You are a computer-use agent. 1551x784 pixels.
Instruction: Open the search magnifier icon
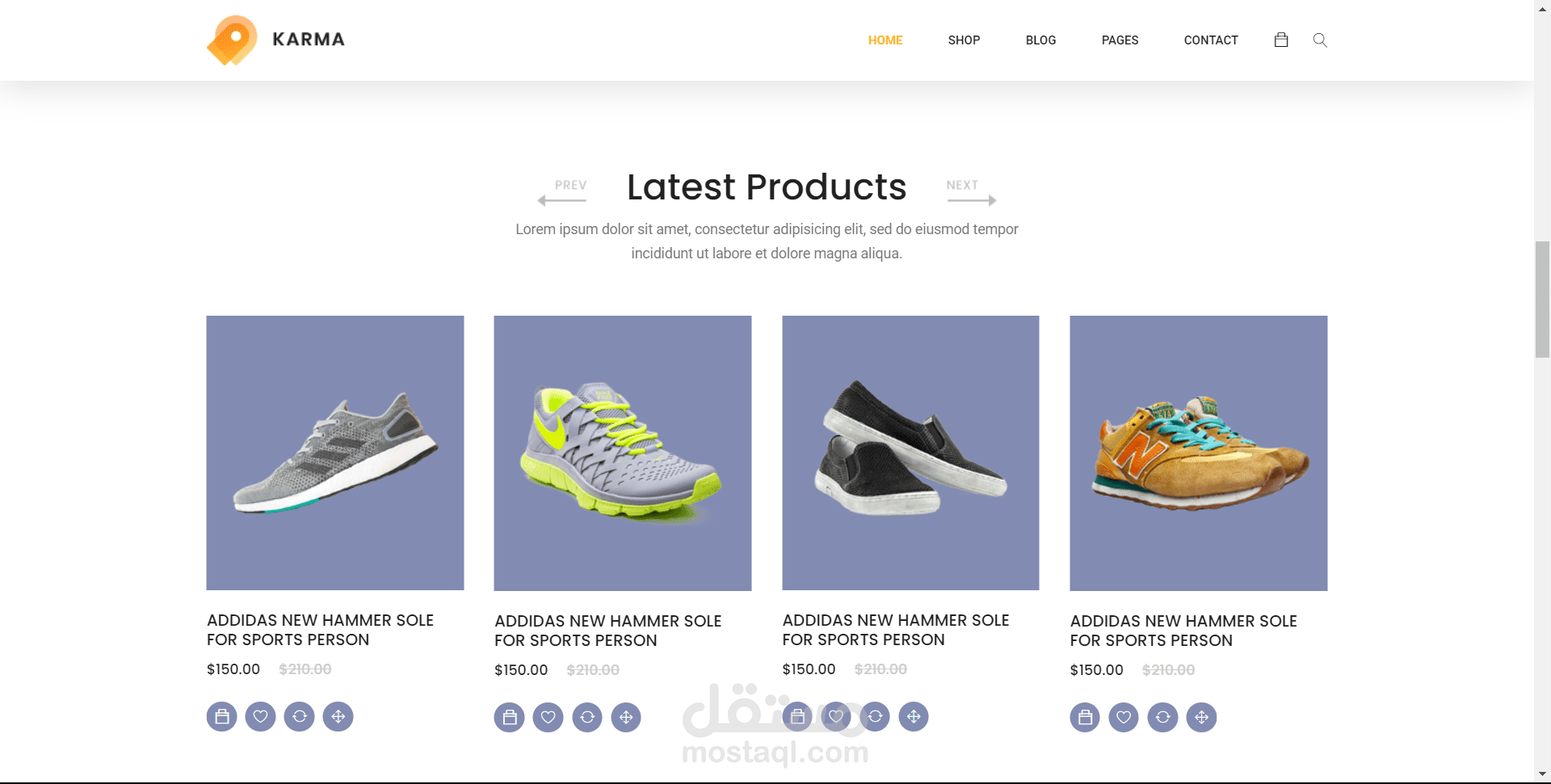click(x=1320, y=40)
